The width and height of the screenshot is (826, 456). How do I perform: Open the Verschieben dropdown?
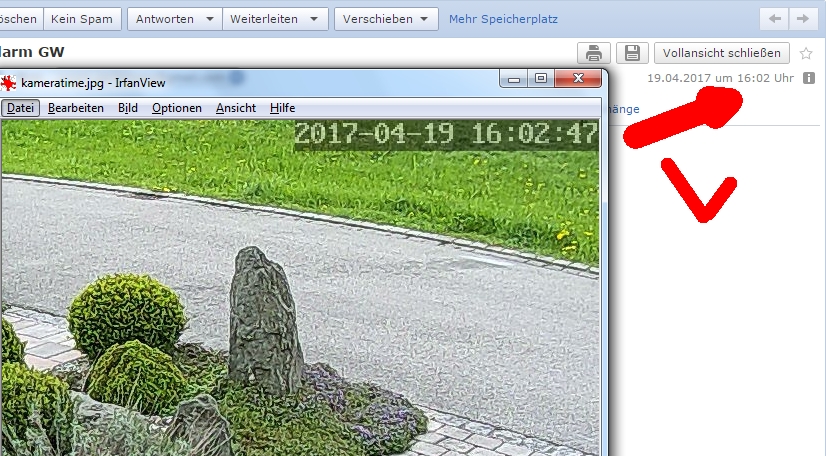coord(387,19)
